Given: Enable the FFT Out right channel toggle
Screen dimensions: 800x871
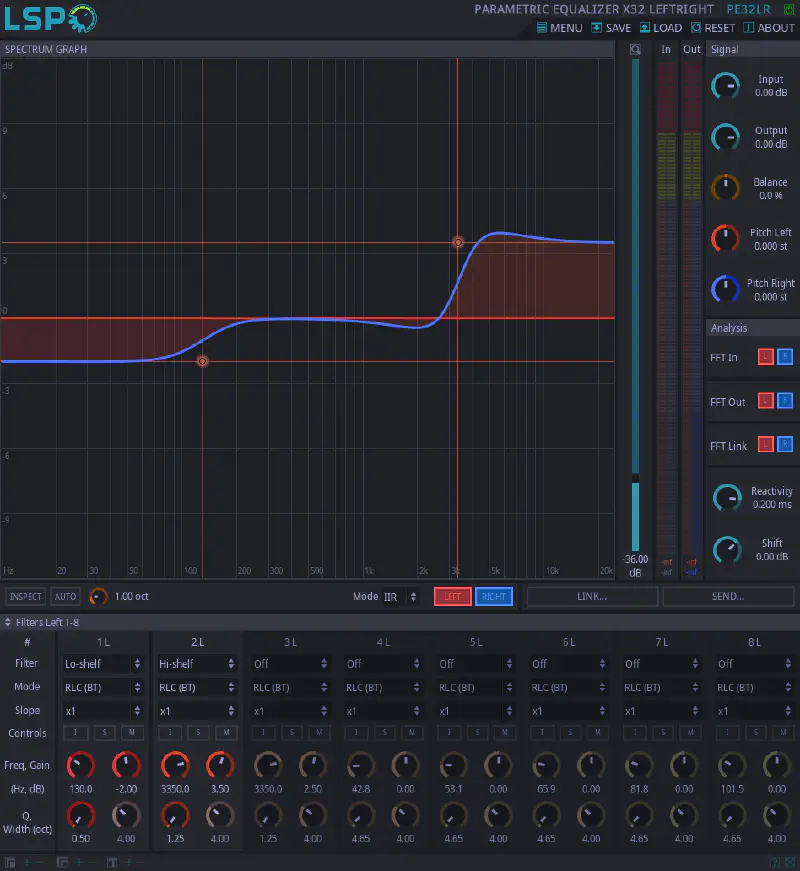Looking at the screenshot, I should (x=785, y=400).
